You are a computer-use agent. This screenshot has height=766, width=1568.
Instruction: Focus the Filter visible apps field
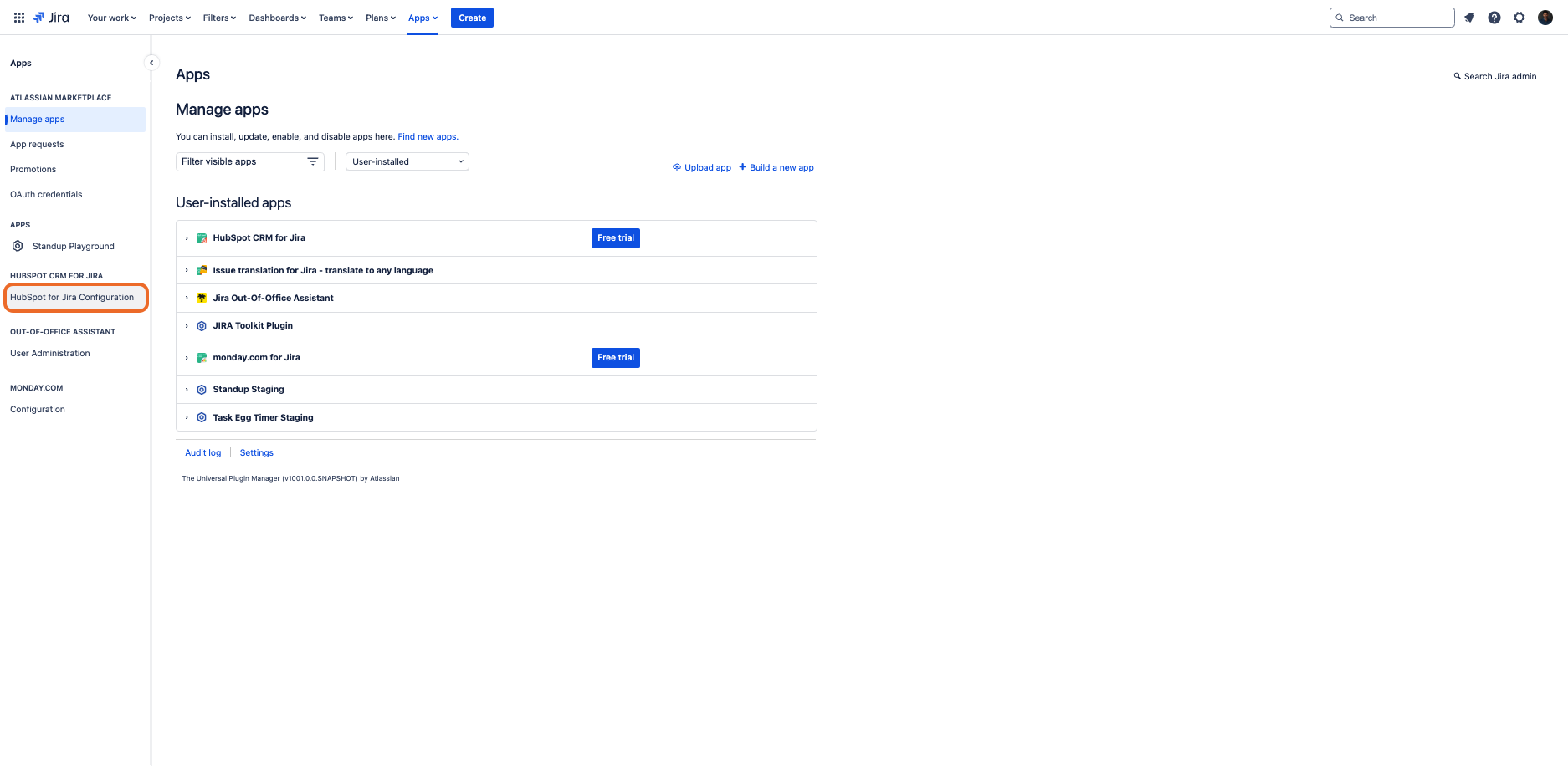coord(250,161)
